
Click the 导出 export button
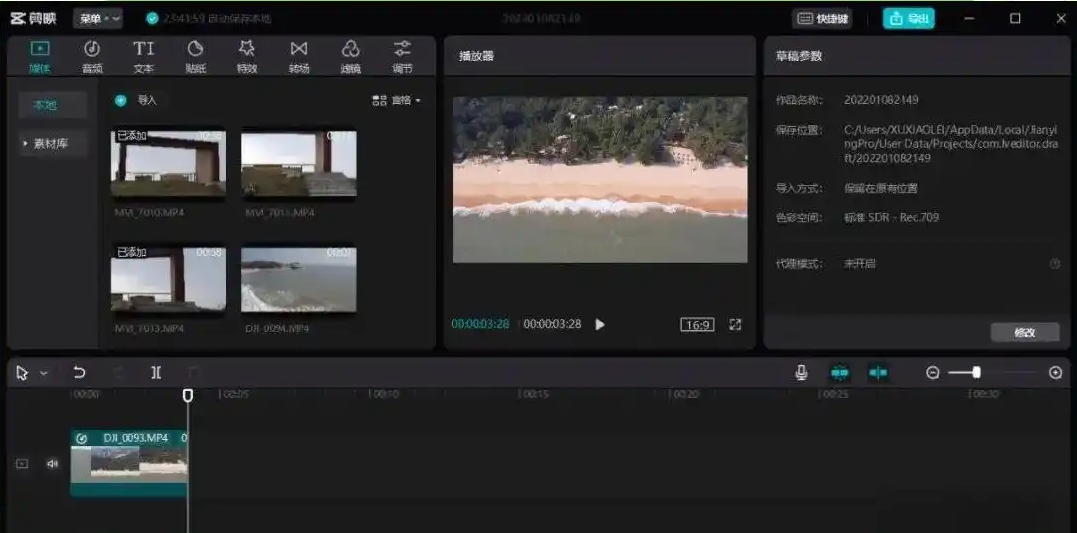[909, 18]
